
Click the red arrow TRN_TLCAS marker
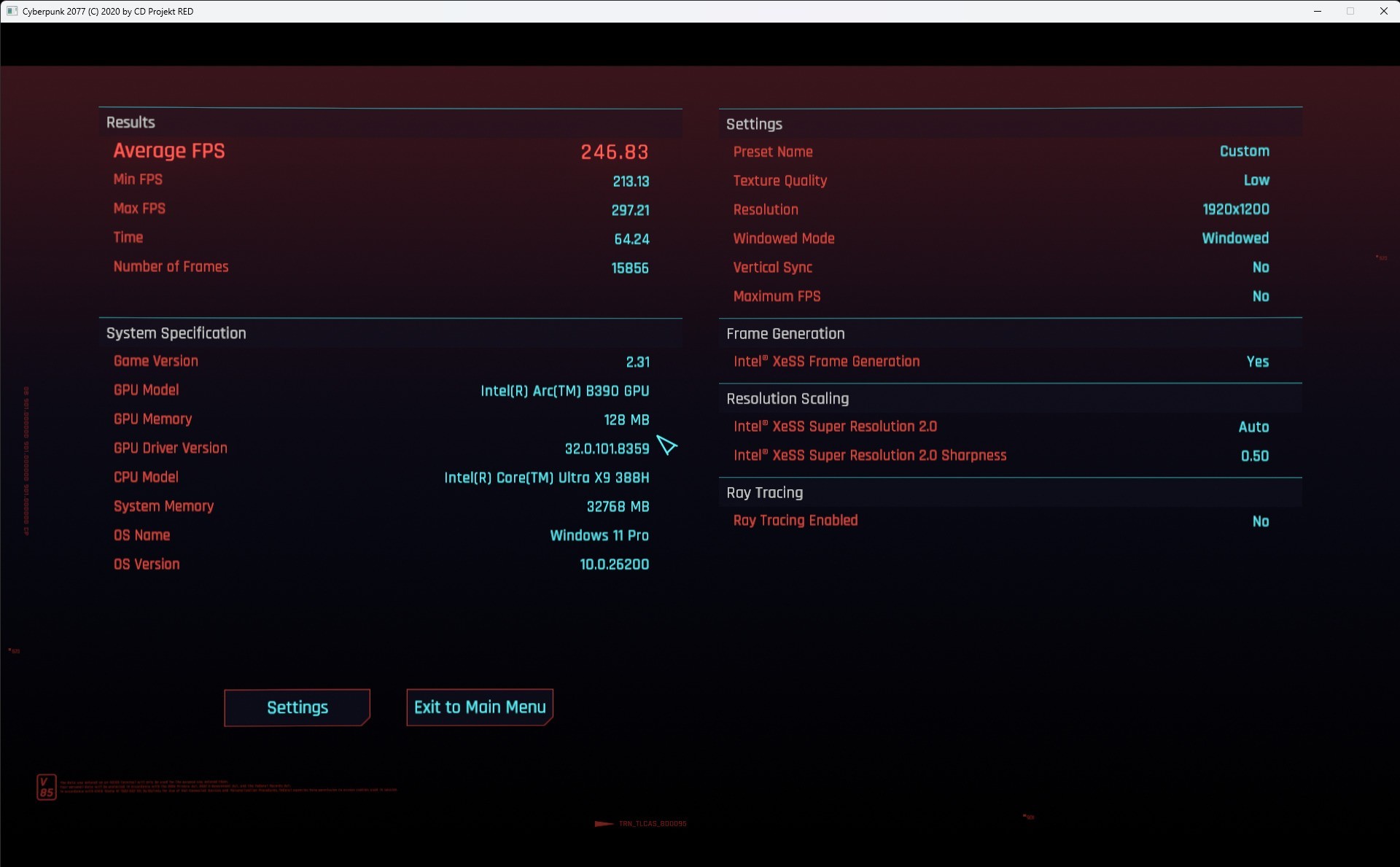coord(604,823)
